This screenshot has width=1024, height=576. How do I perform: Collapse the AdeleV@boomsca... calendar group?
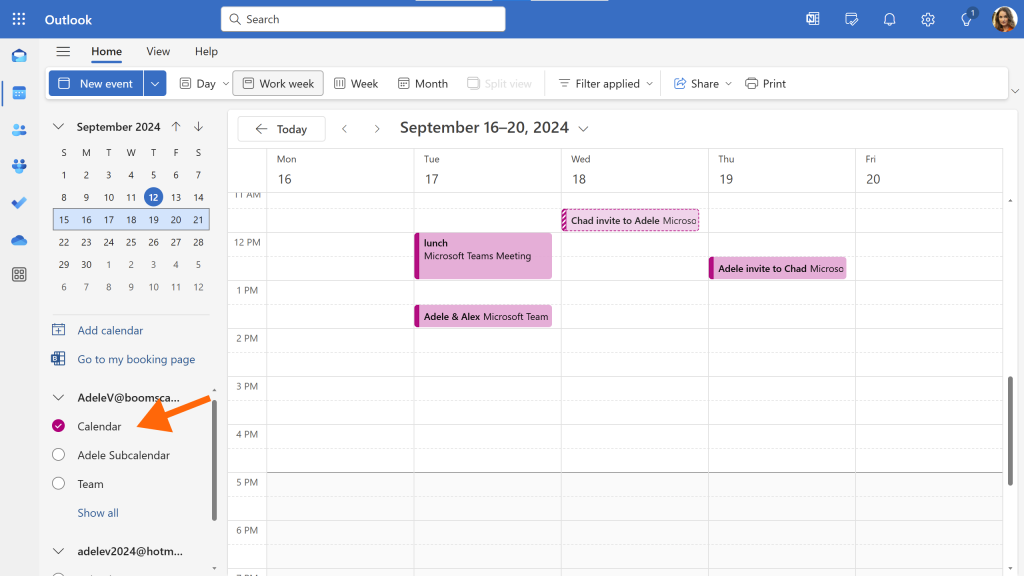pos(58,397)
